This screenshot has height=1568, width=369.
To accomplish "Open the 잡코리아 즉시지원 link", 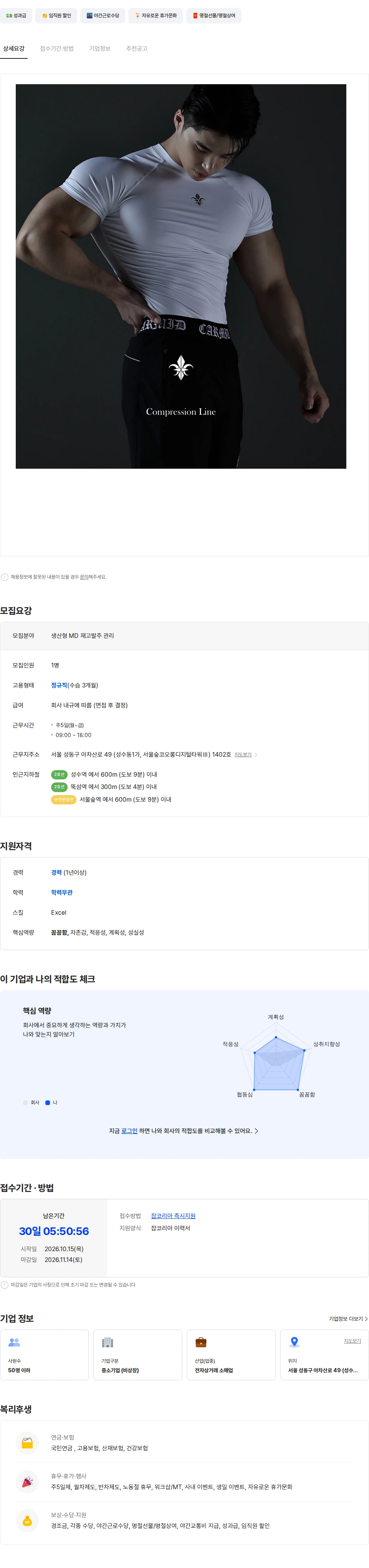I will click(173, 1216).
